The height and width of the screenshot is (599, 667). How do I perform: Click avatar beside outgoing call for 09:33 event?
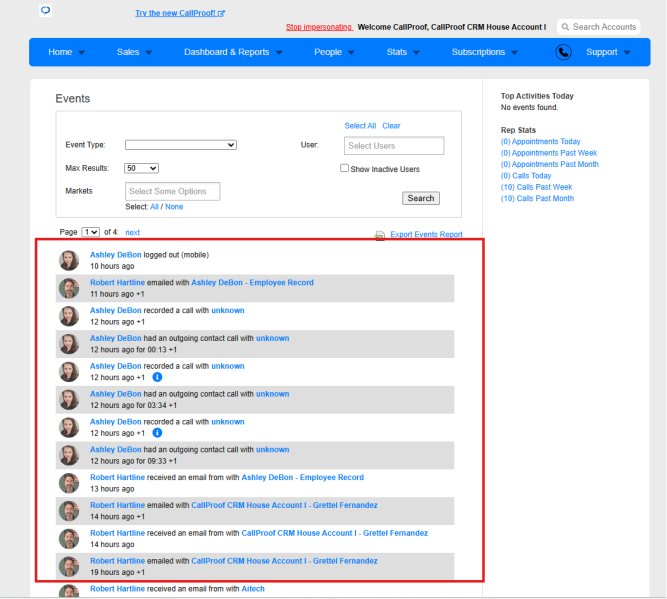point(69,456)
